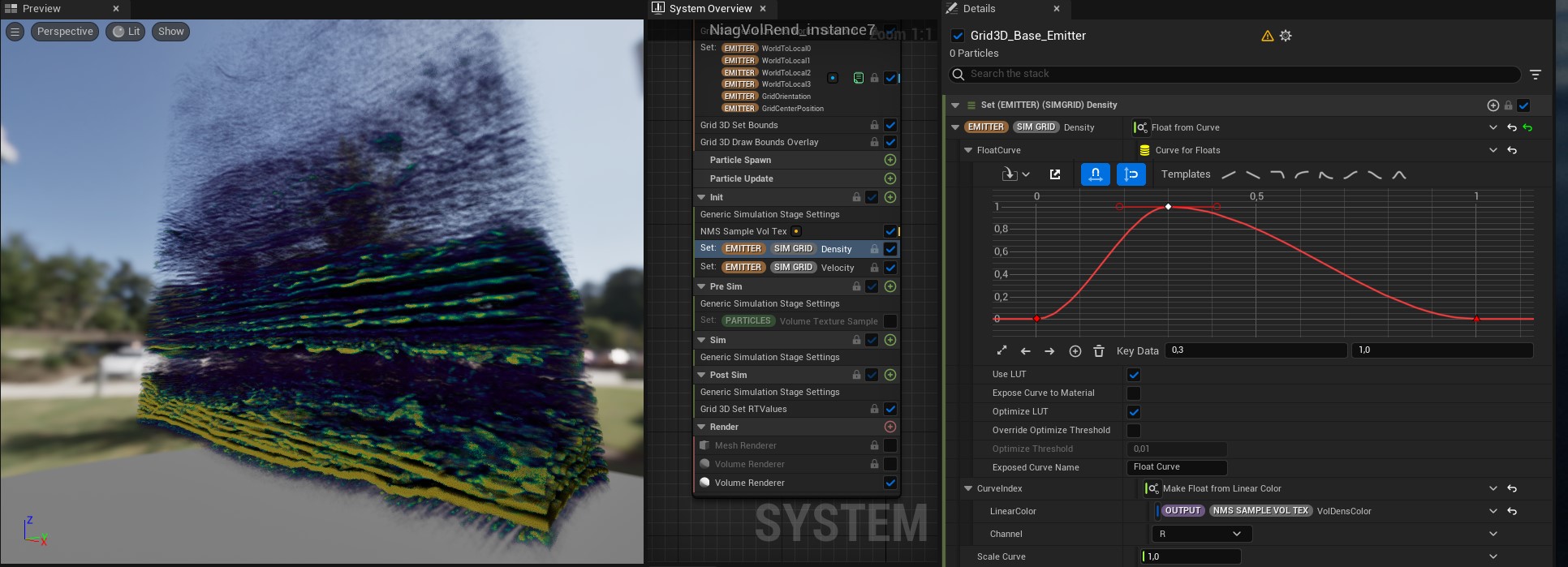The width and height of the screenshot is (1568, 567).
Task: Apply the linear ramp up curve template
Action: coord(1229,175)
